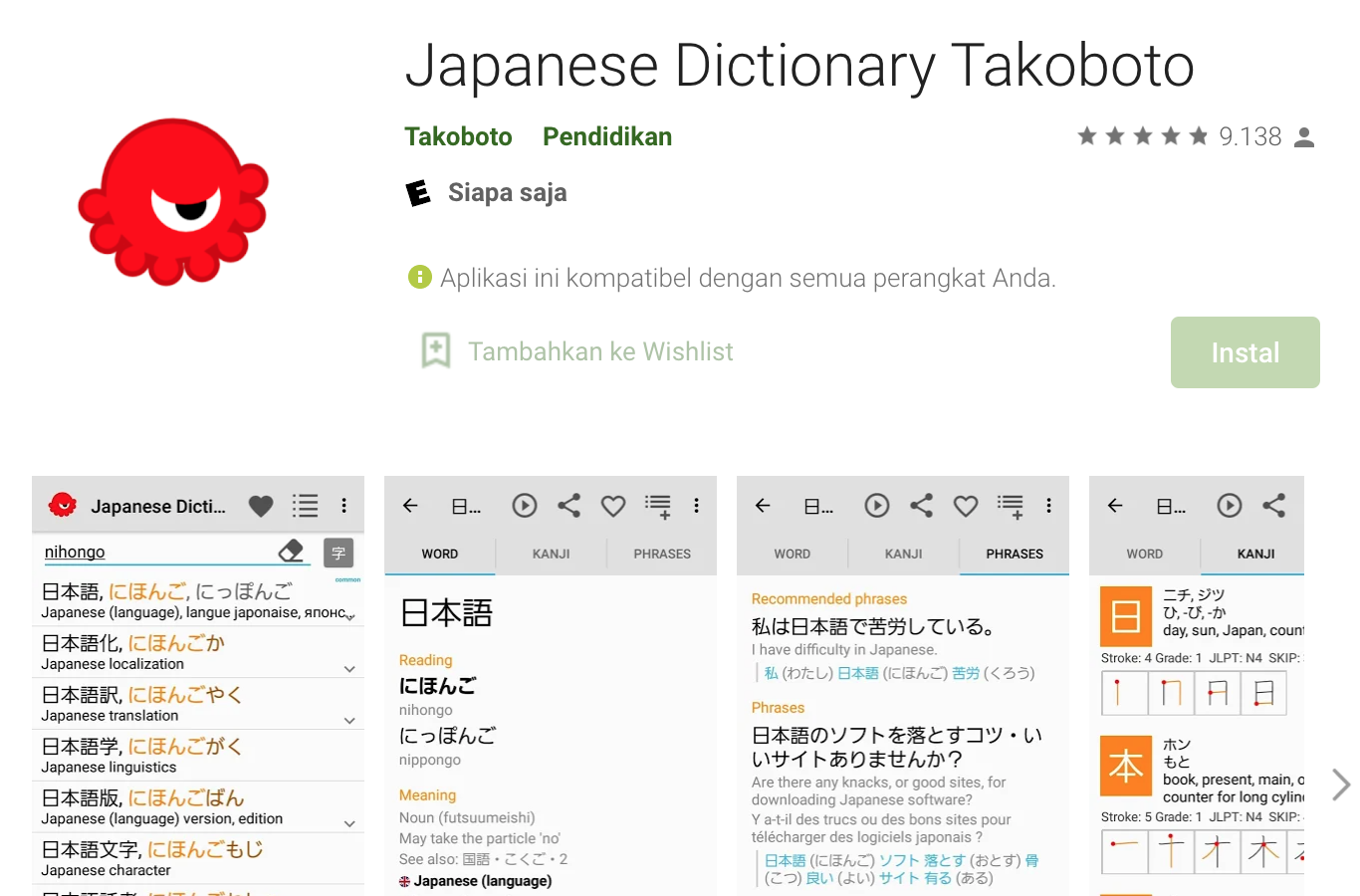1360x896 pixels.
Task: Click the share icon in second screenshot
Action: [x=568, y=506]
